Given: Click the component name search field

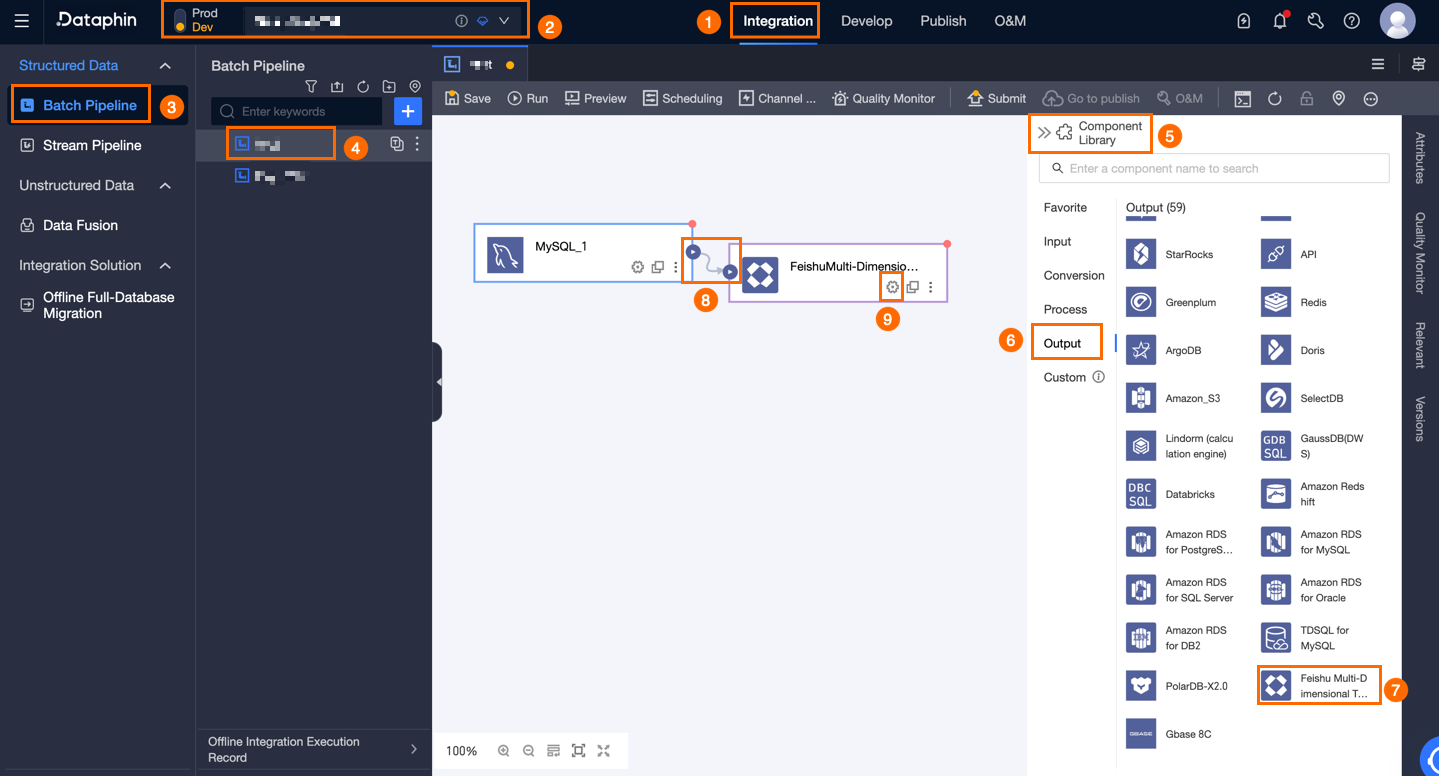Looking at the screenshot, I should pos(1214,168).
